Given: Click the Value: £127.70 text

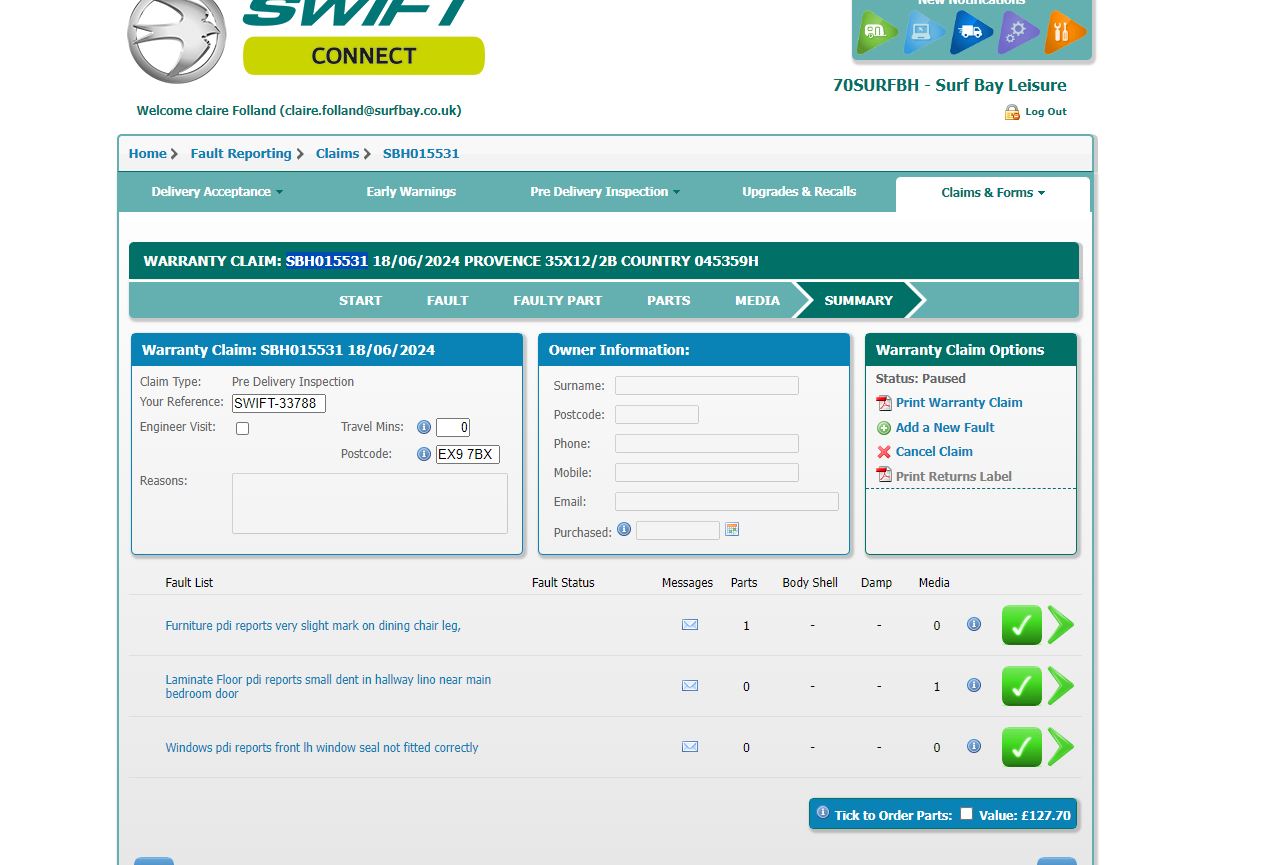Looking at the screenshot, I should coord(1025,815).
